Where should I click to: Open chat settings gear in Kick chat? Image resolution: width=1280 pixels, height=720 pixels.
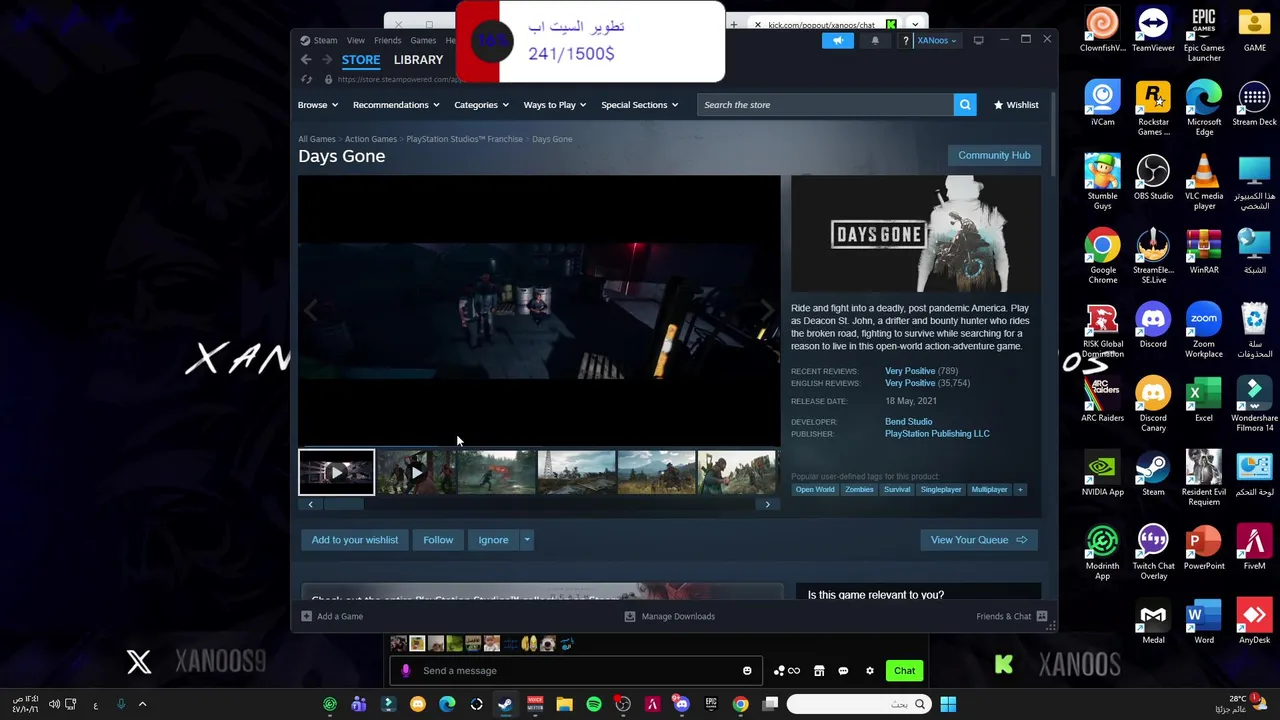pos(870,671)
